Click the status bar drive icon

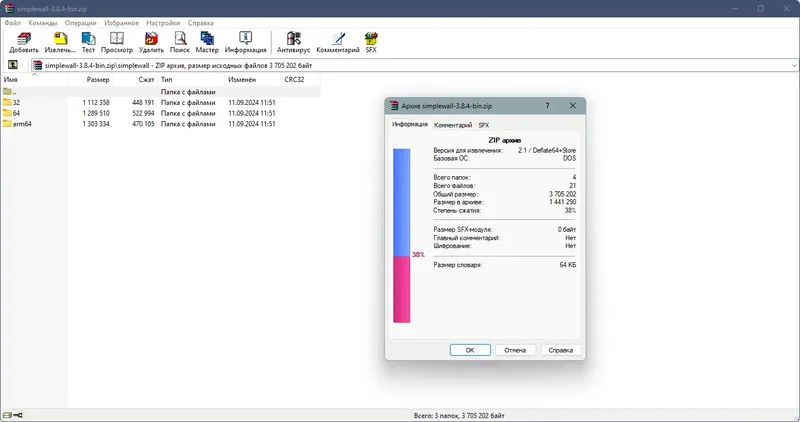coord(7,415)
